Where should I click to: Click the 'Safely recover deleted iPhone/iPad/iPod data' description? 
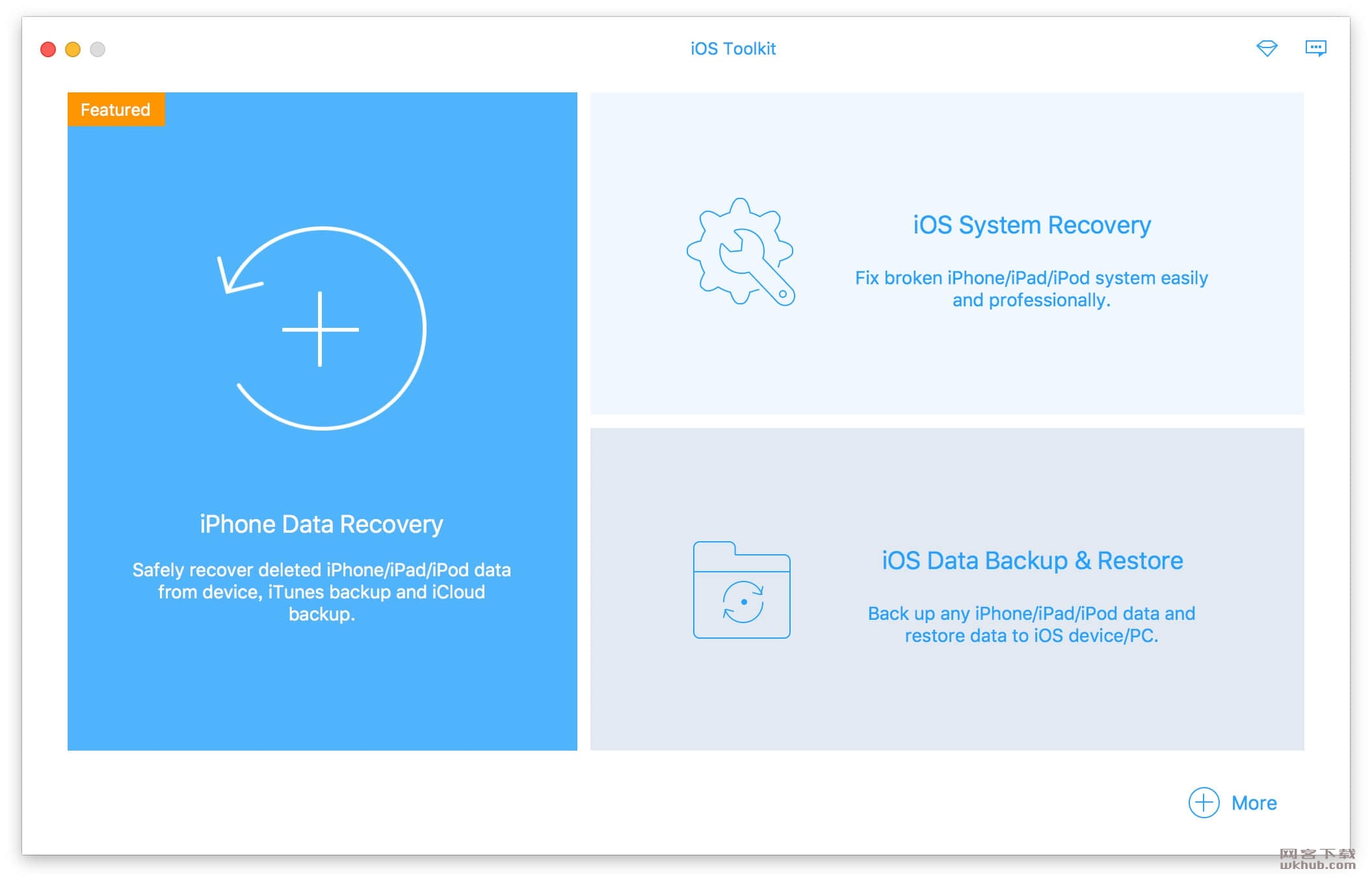click(322, 592)
